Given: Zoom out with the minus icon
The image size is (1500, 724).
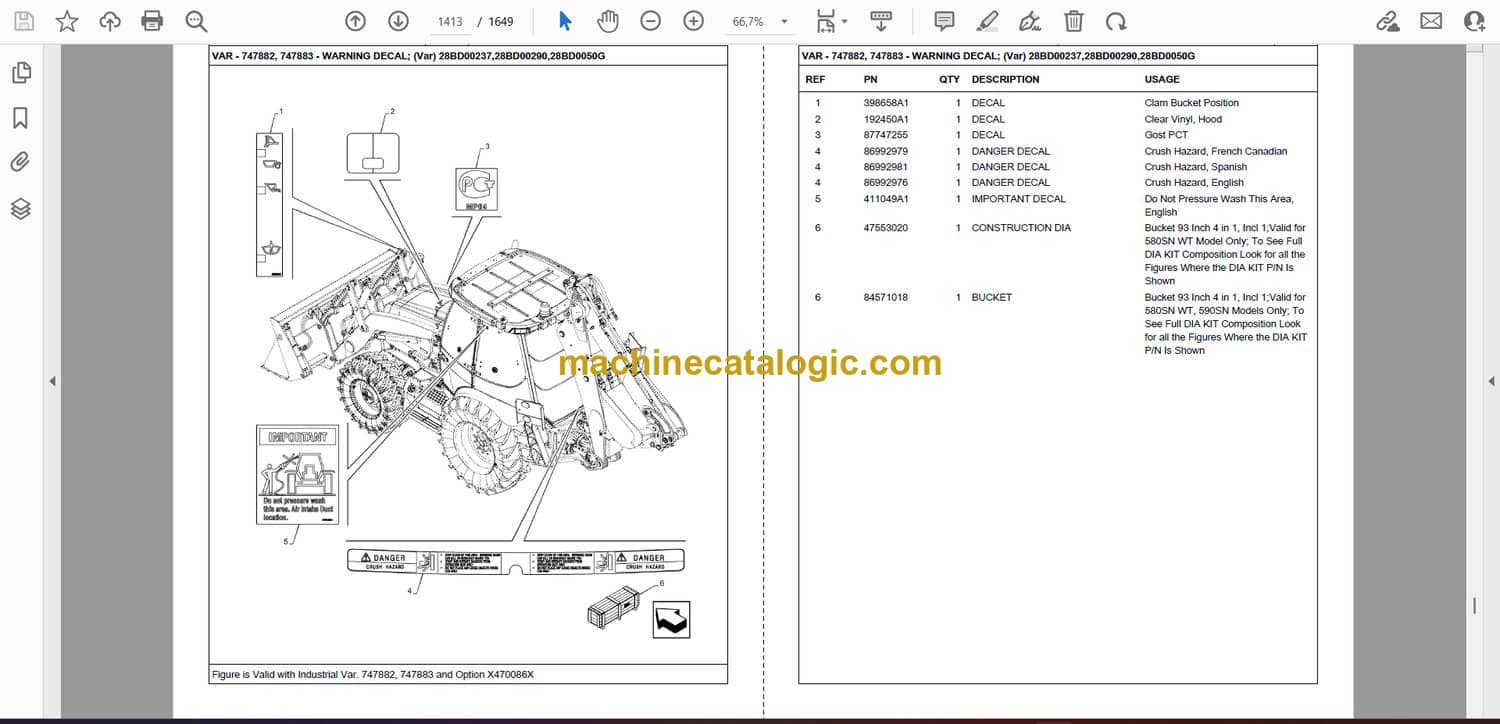Looking at the screenshot, I should point(650,21).
